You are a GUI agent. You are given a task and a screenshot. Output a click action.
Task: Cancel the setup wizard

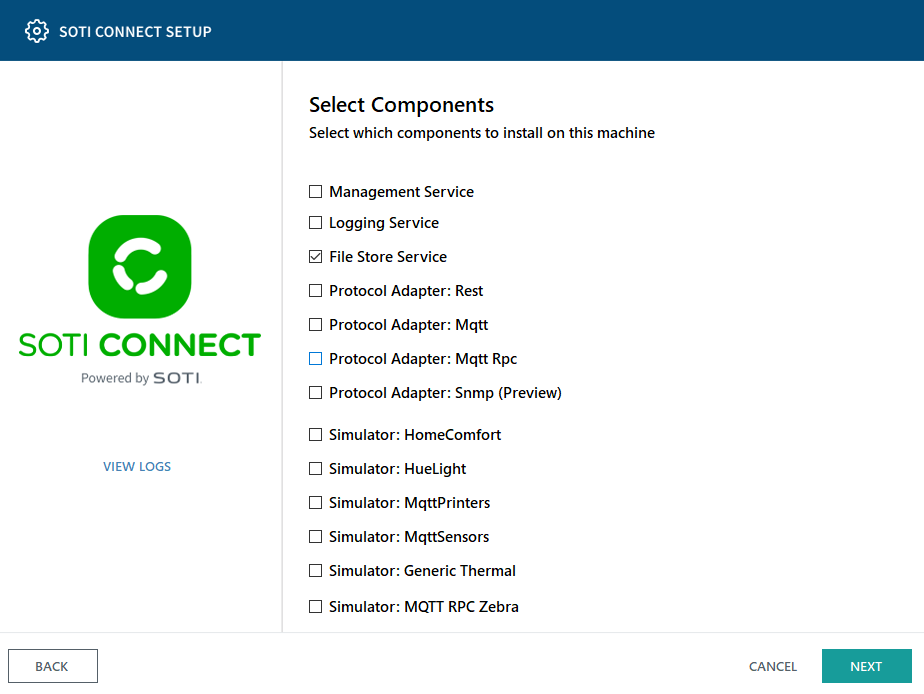[x=773, y=666]
